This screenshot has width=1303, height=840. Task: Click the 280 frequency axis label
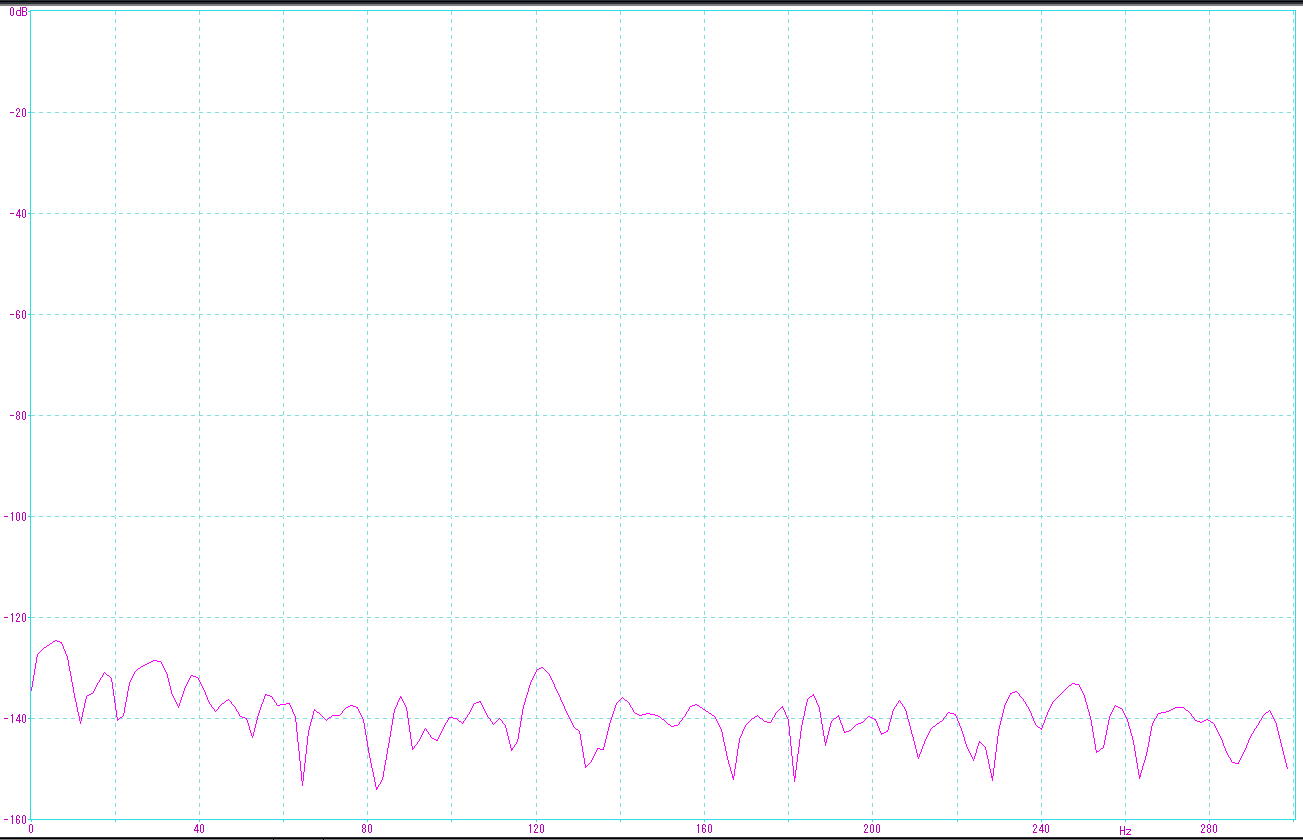(x=1209, y=829)
